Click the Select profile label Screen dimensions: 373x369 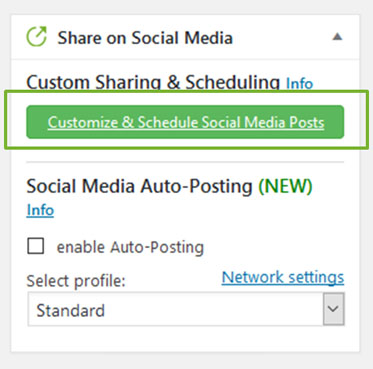click(x=76, y=281)
